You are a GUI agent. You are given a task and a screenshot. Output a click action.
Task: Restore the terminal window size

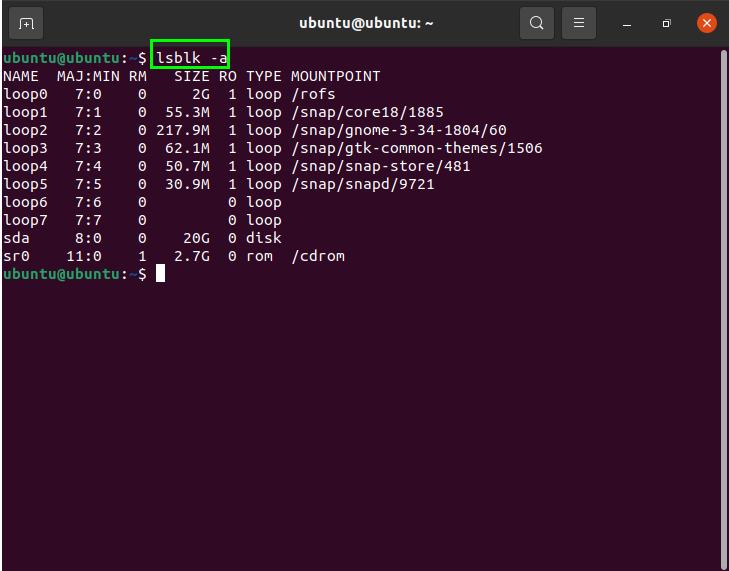coord(666,22)
